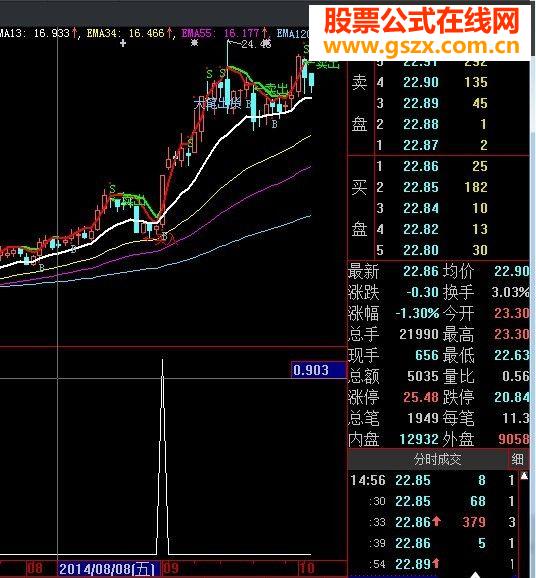Select buy level 5 price 22.80
This screenshot has width=536, height=578.
click(421, 250)
